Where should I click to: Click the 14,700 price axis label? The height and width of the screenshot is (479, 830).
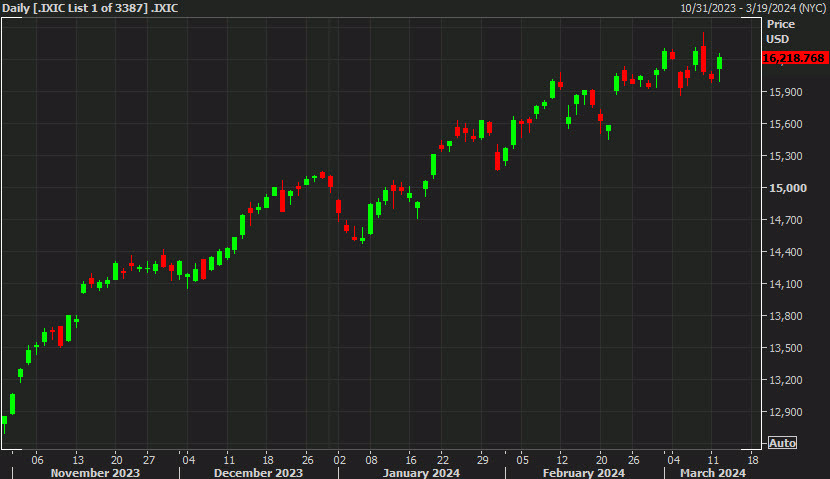tap(786, 220)
